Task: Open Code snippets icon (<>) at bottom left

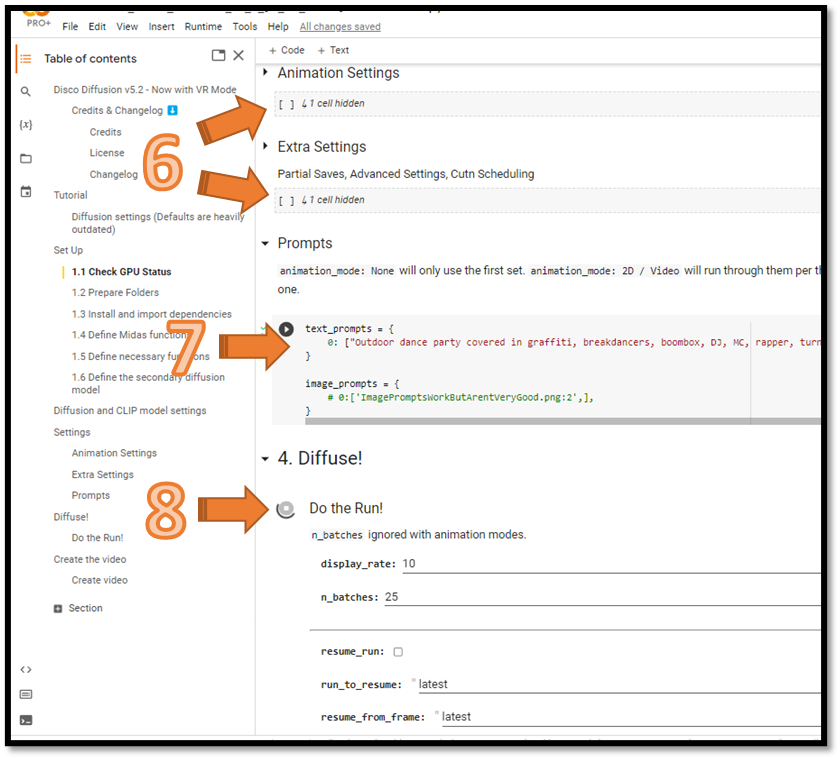Action: [x=26, y=670]
